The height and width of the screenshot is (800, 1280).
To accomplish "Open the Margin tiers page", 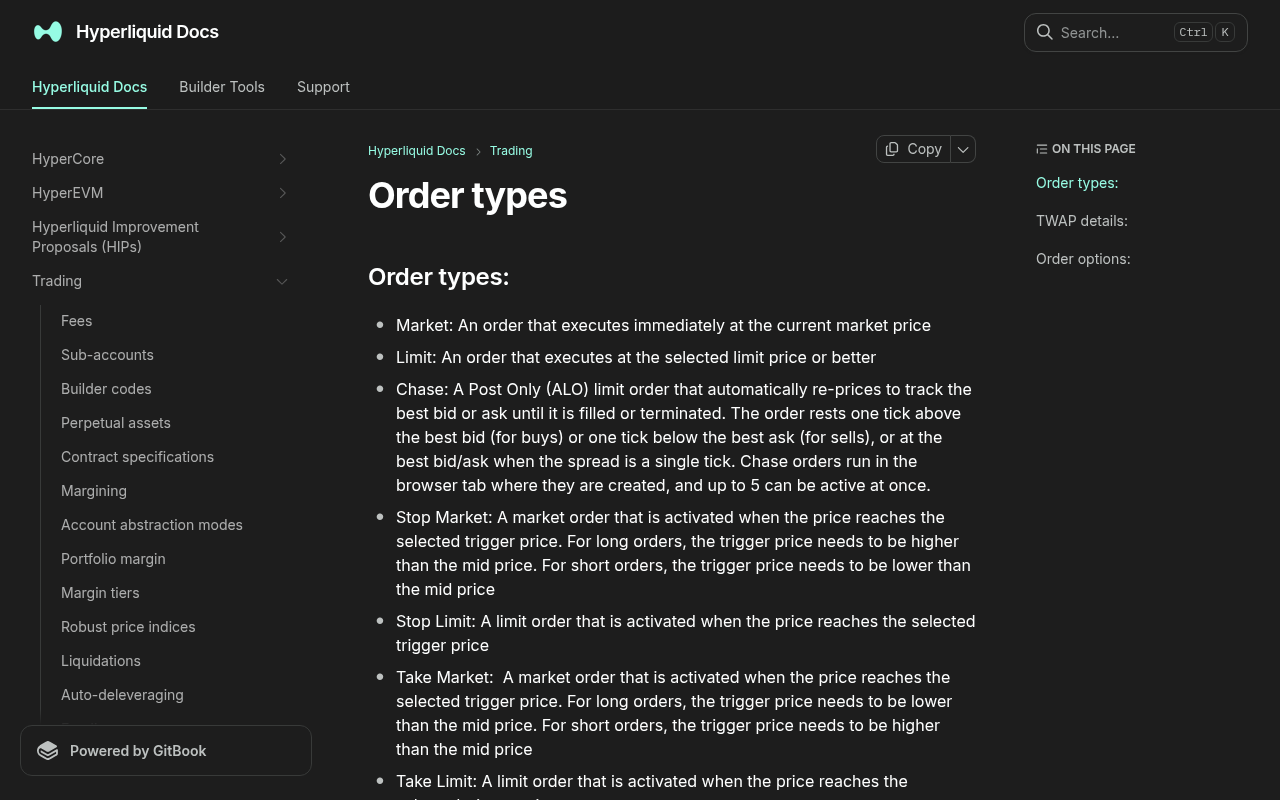I will pos(100,593).
